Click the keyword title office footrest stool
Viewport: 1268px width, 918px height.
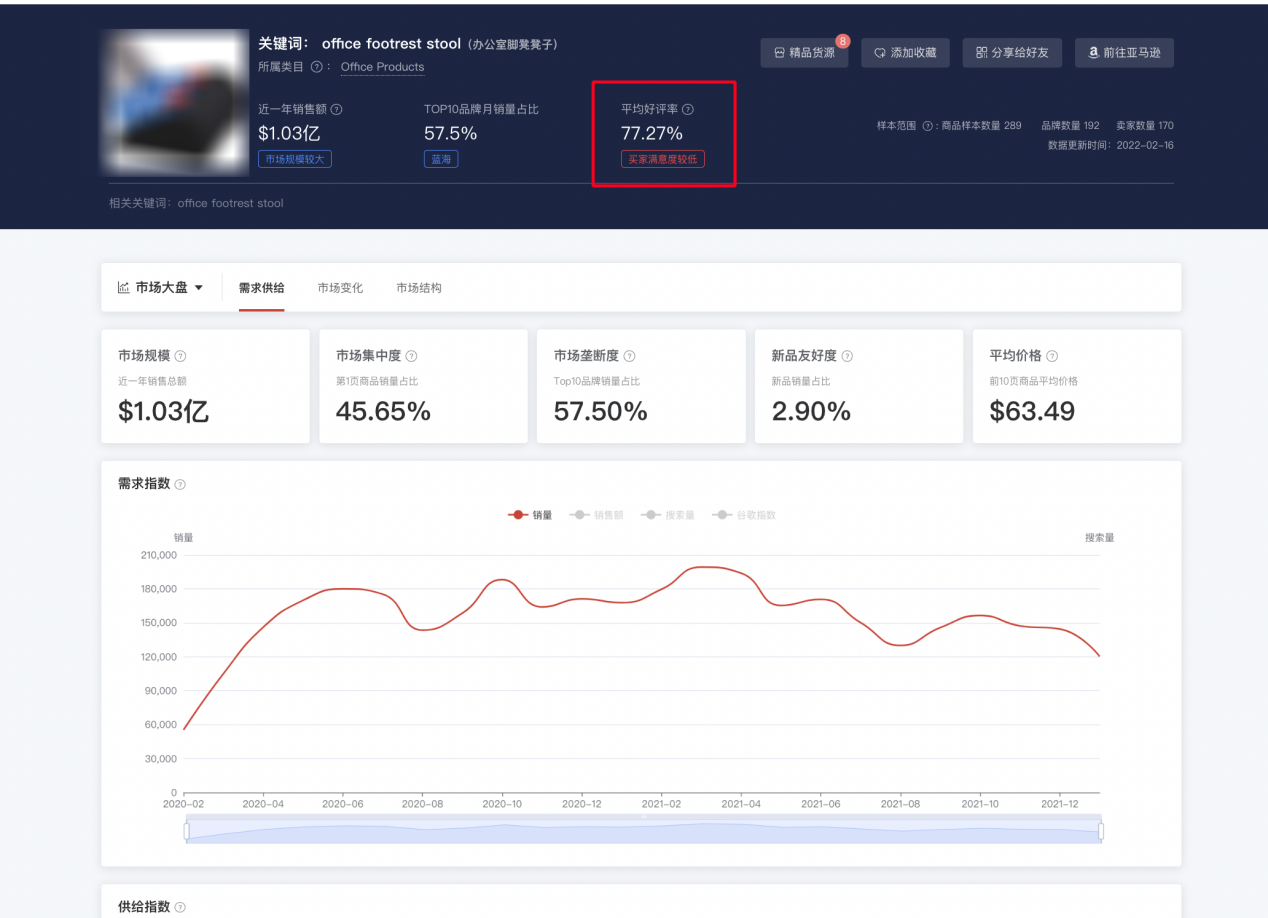pyautogui.click(x=391, y=44)
